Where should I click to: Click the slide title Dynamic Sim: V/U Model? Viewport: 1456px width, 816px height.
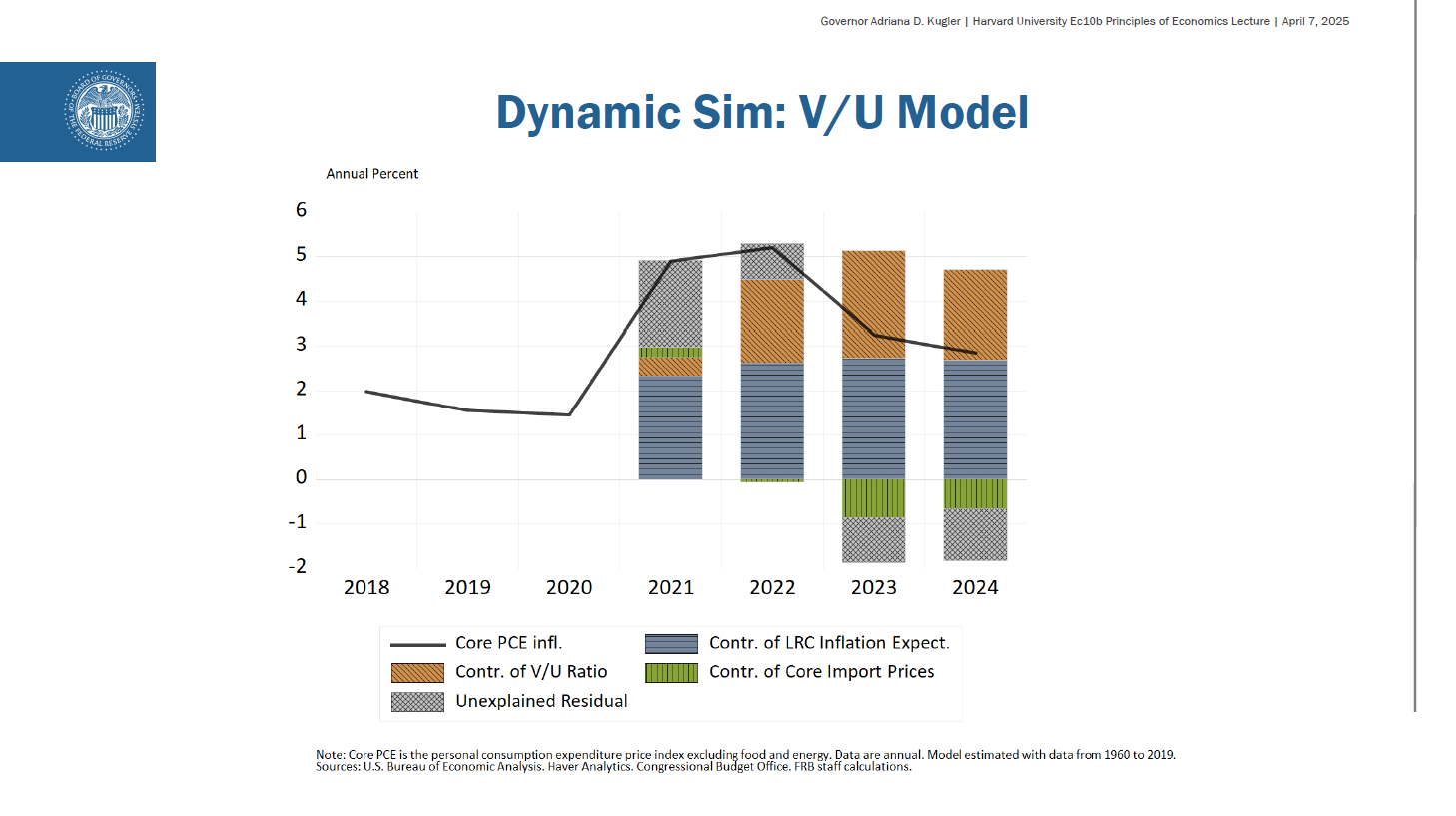[x=762, y=112]
